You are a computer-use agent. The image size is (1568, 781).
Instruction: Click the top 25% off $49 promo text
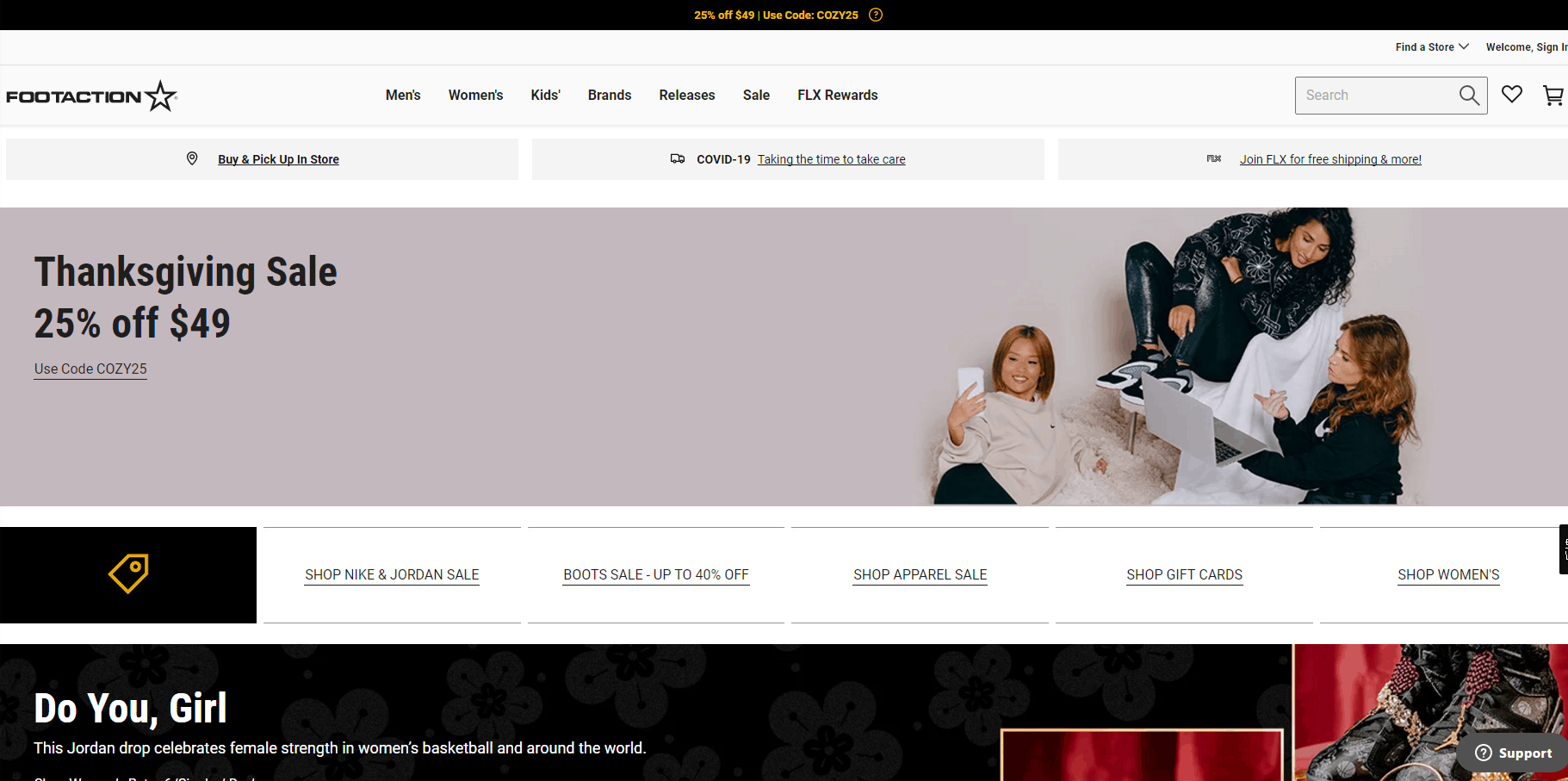point(776,15)
